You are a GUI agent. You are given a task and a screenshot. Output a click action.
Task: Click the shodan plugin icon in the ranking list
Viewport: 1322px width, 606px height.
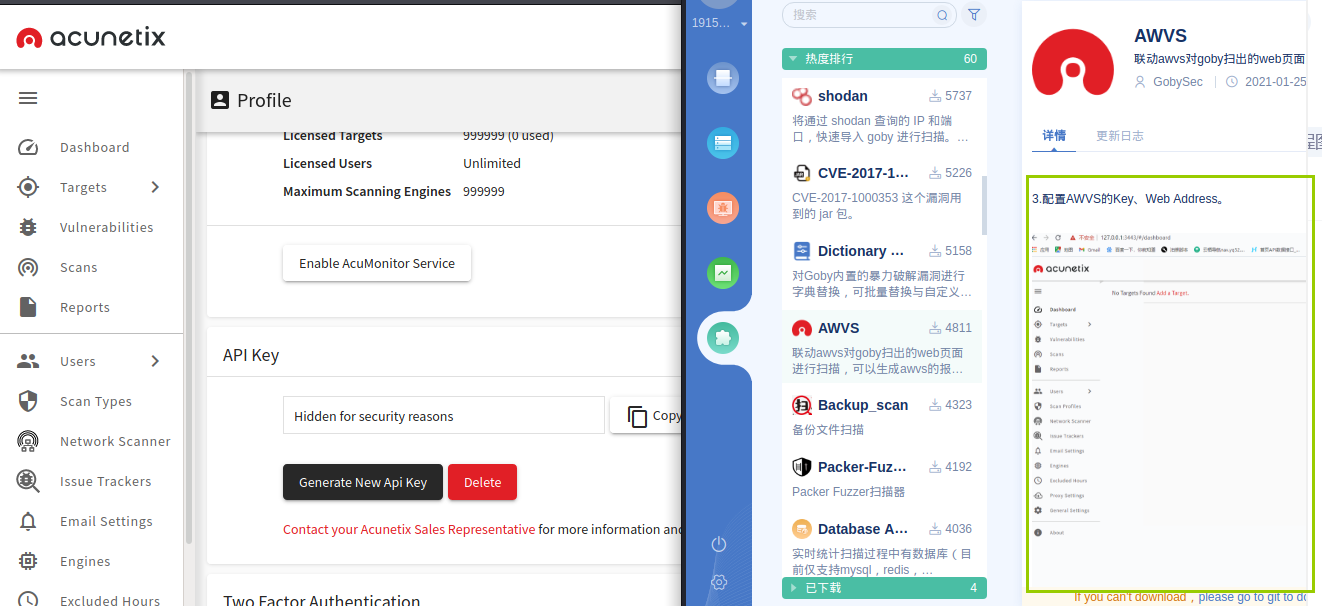tap(800, 95)
